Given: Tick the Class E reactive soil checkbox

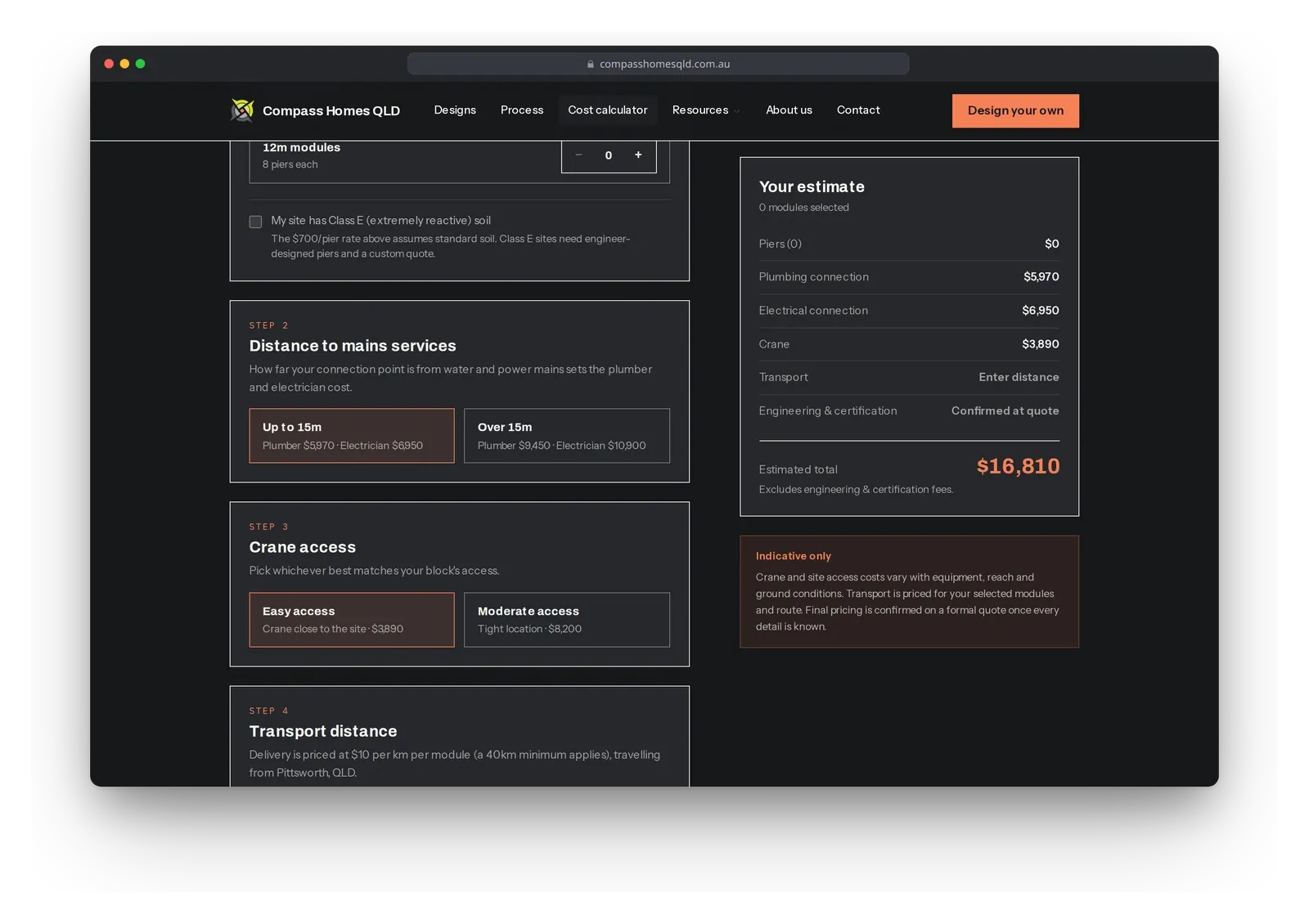Looking at the screenshot, I should (x=255, y=222).
